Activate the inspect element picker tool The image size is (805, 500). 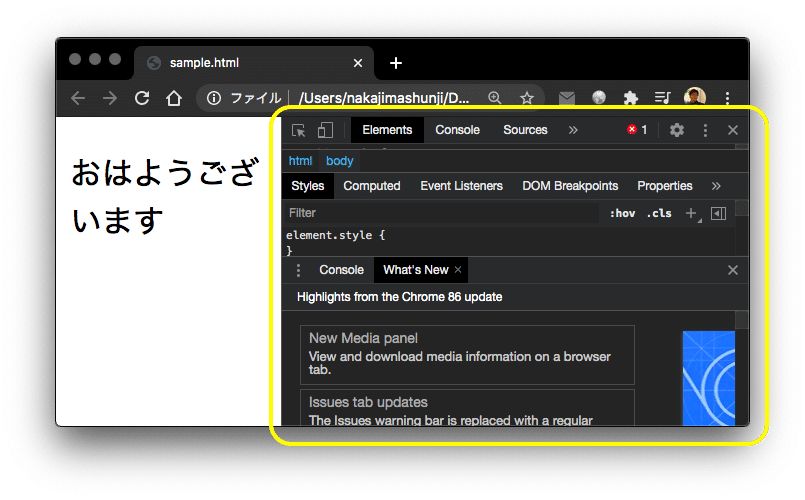point(298,130)
